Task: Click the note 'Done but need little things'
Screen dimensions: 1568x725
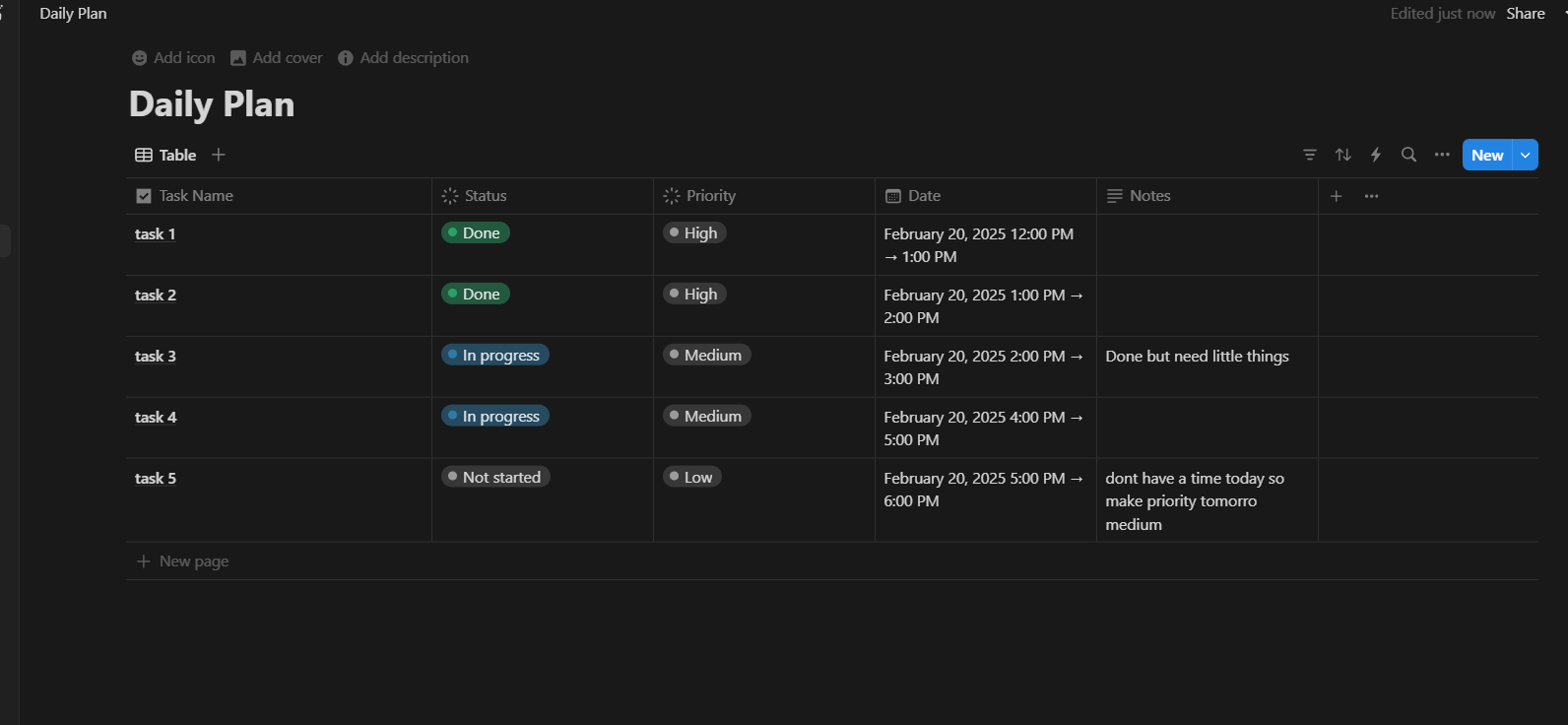Action: pos(1197,357)
